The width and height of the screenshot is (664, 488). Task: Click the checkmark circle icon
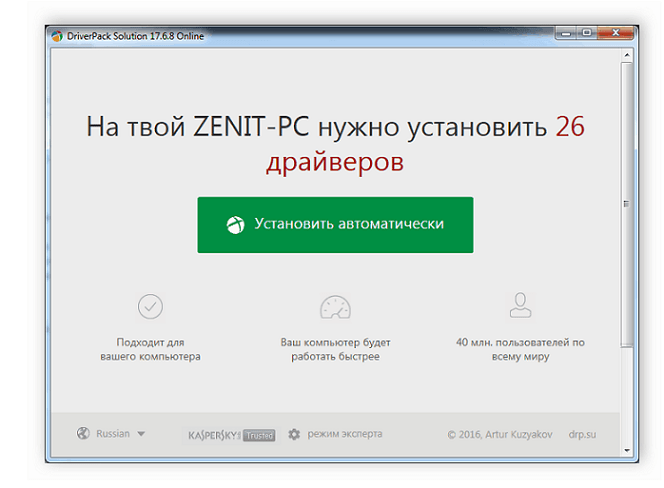[150, 306]
